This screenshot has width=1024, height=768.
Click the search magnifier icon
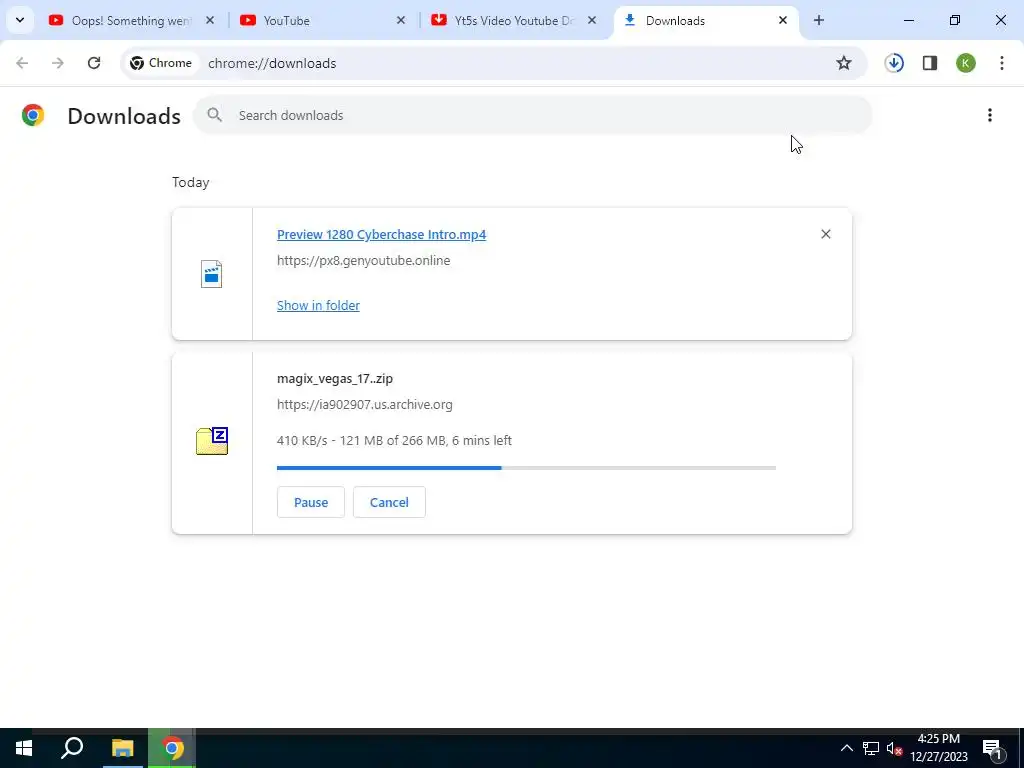tap(214, 115)
